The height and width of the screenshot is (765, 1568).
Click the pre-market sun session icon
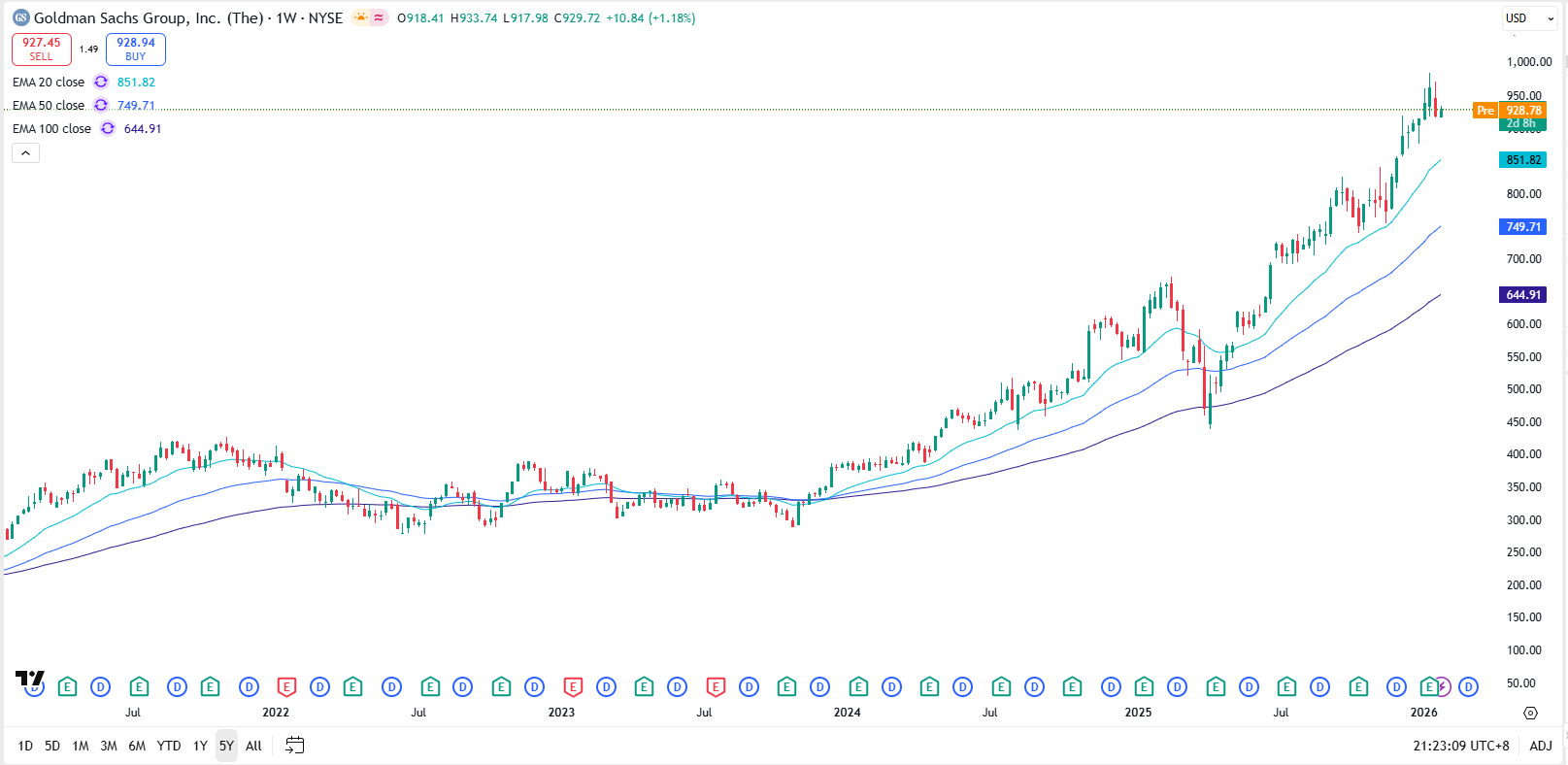pyautogui.click(x=361, y=17)
